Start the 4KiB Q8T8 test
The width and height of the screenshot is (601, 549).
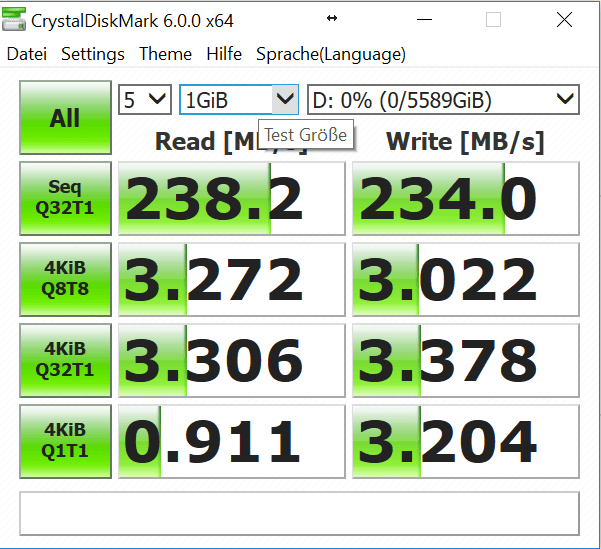[66, 279]
